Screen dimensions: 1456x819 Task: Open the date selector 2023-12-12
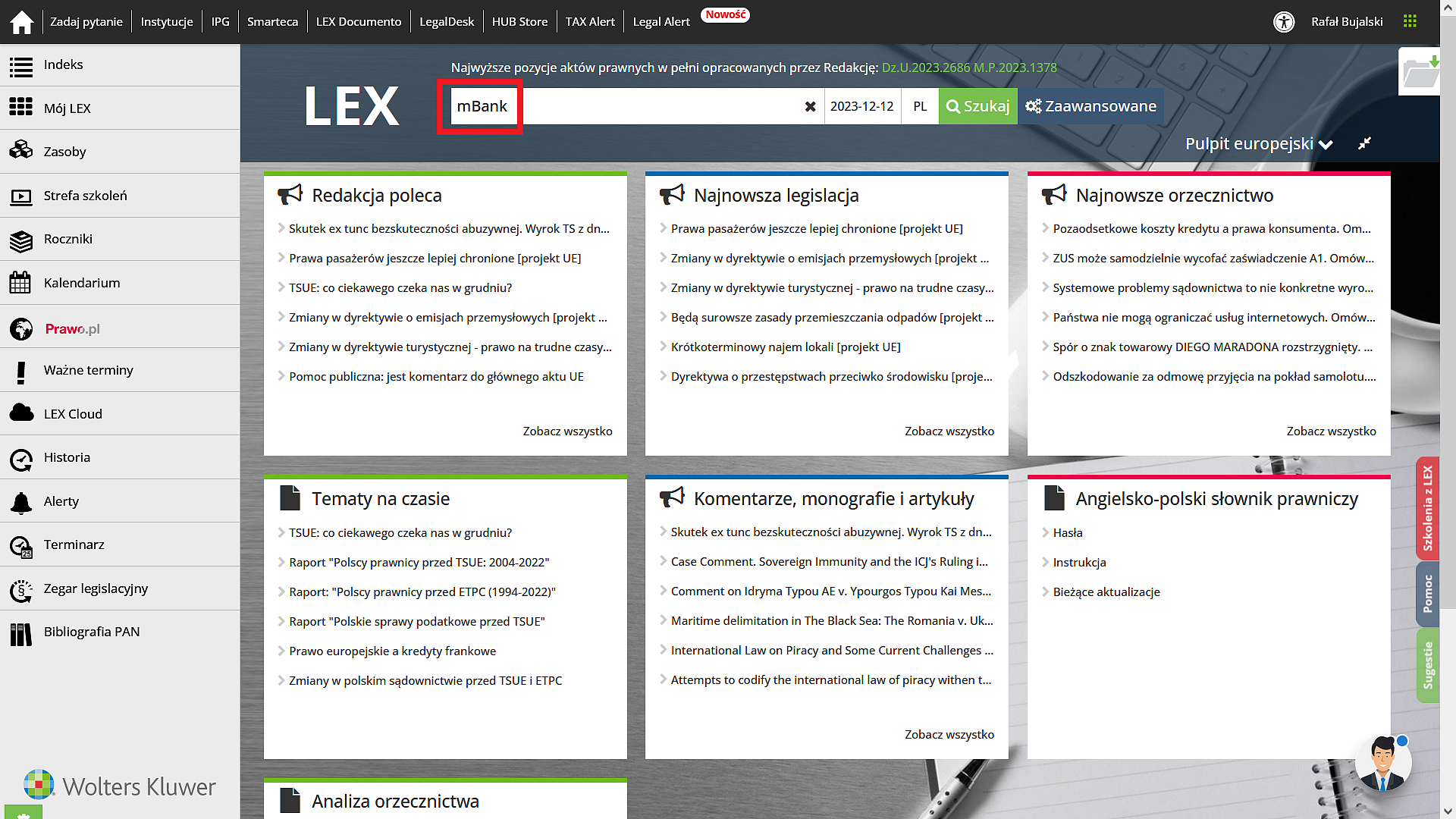point(862,106)
